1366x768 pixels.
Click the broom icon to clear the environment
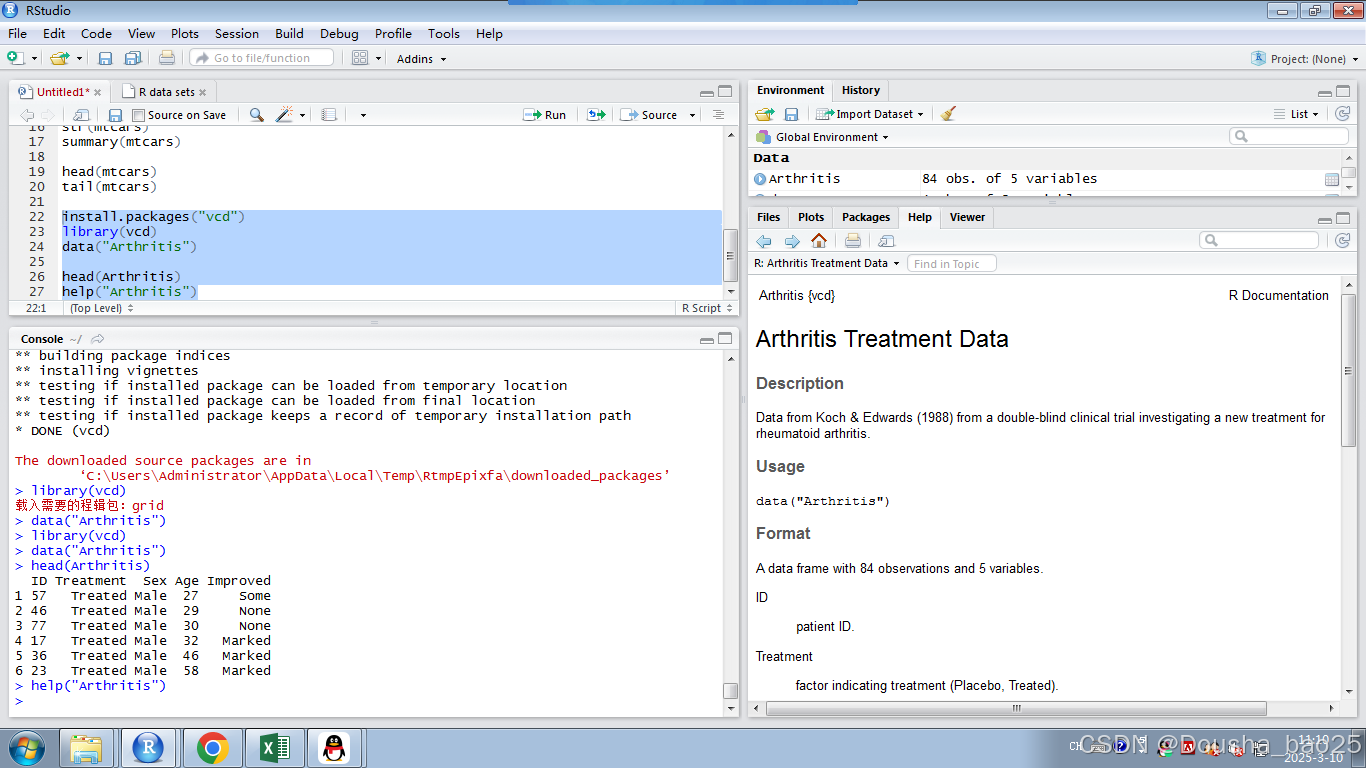pyautogui.click(x=948, y=114)
